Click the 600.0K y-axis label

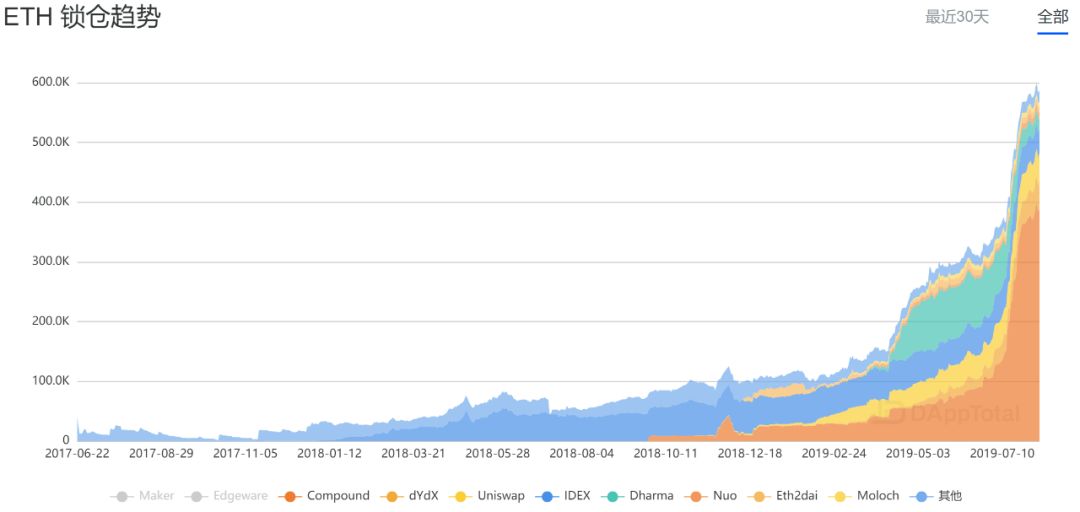click(50, 82)
